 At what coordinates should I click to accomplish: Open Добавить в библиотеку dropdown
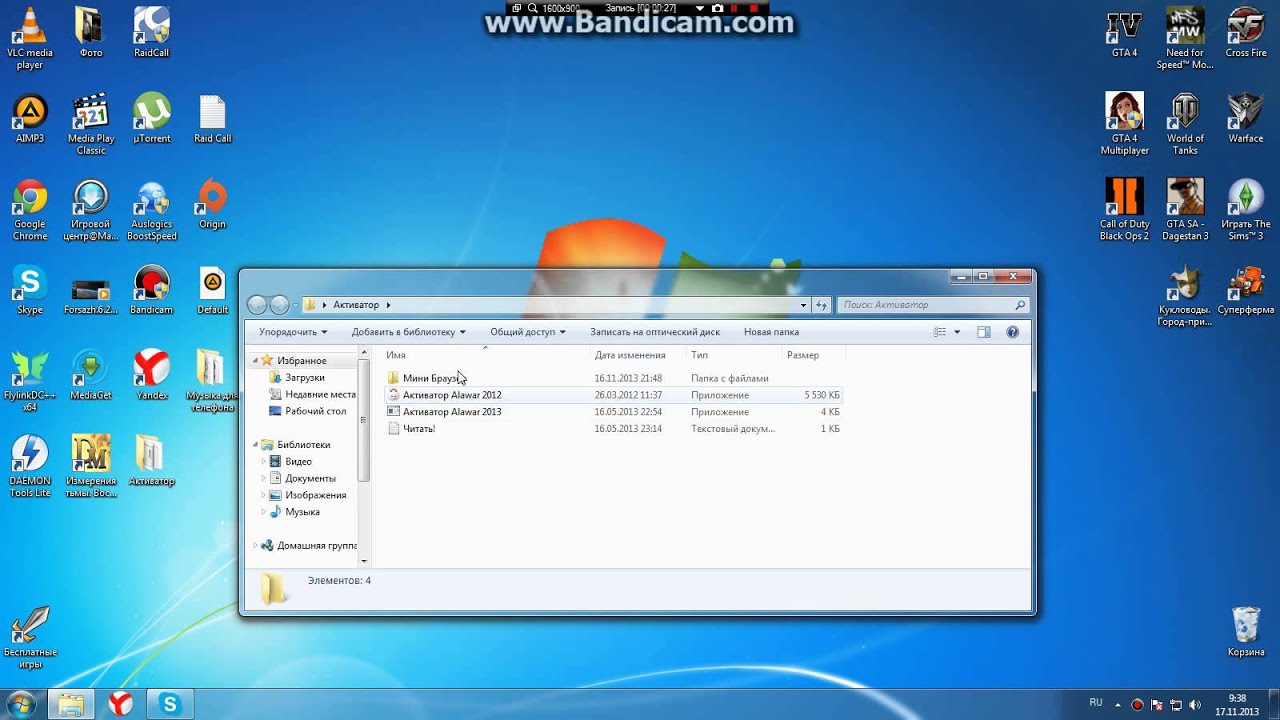[x=408, y=332]
